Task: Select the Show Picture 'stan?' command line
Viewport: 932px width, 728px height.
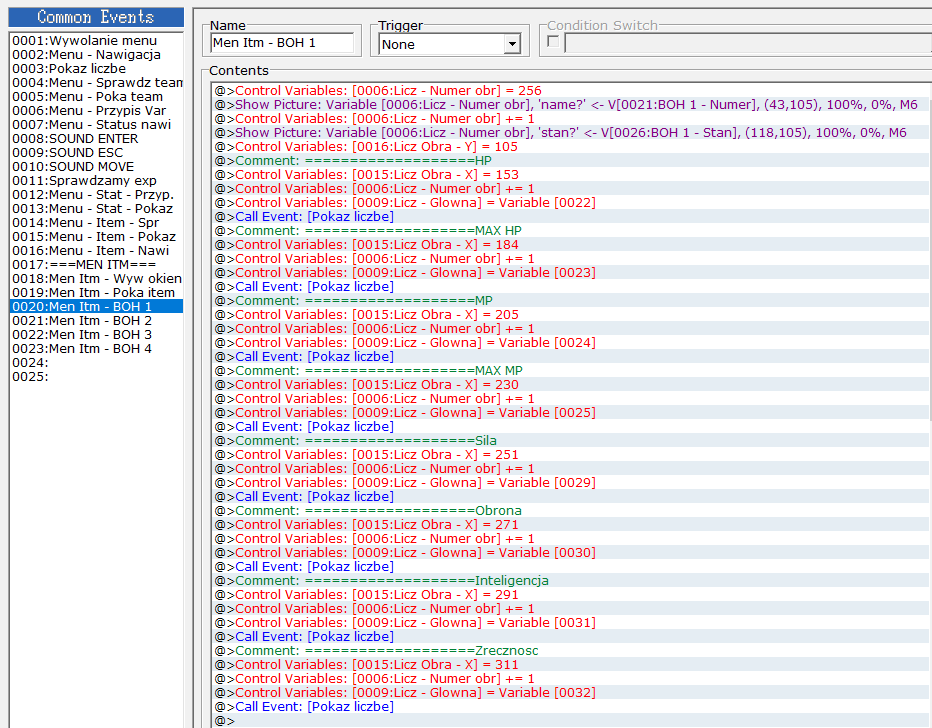Action: coord(570,133)
